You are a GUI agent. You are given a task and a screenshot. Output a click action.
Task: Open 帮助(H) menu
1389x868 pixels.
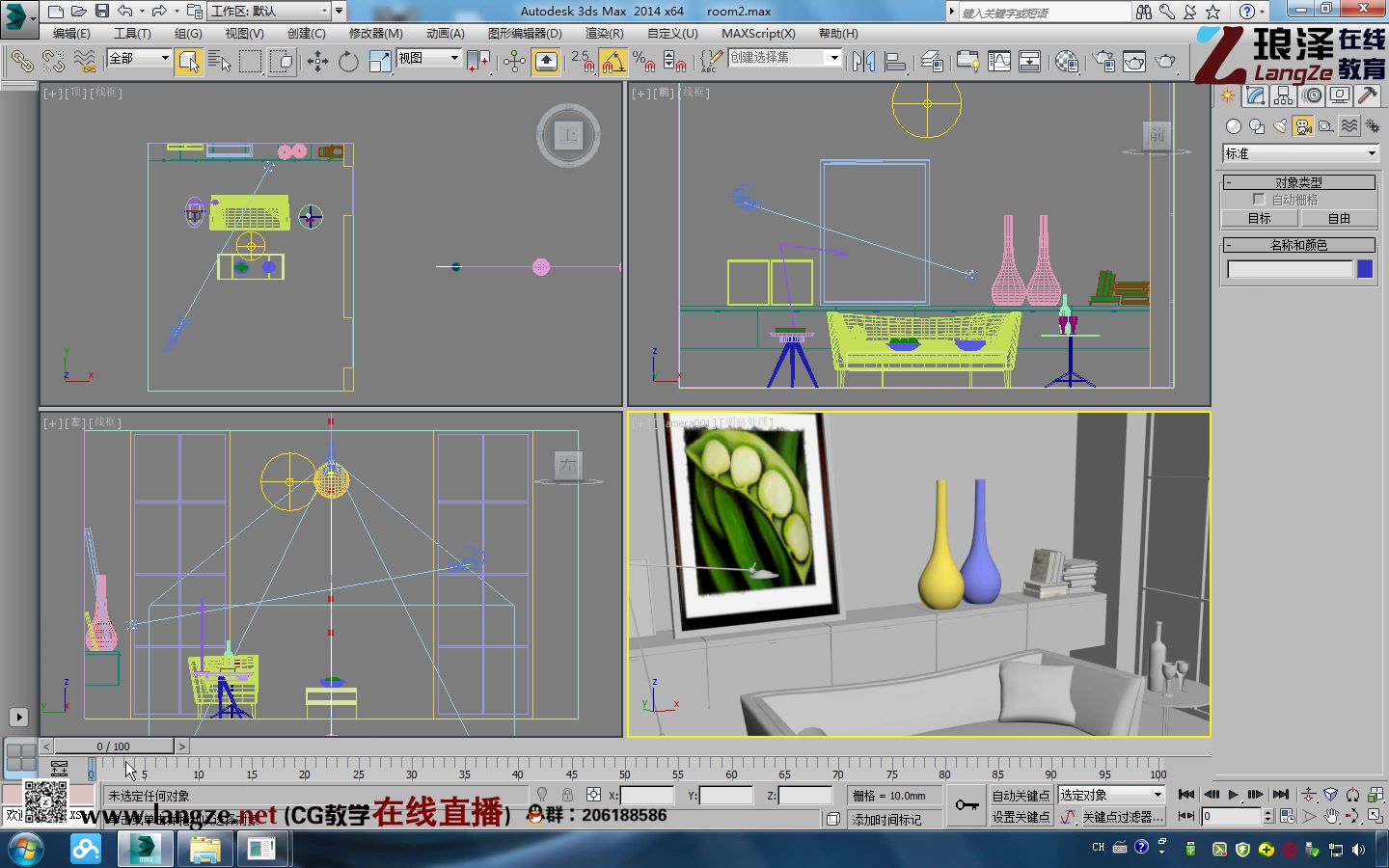click(838, 33)
